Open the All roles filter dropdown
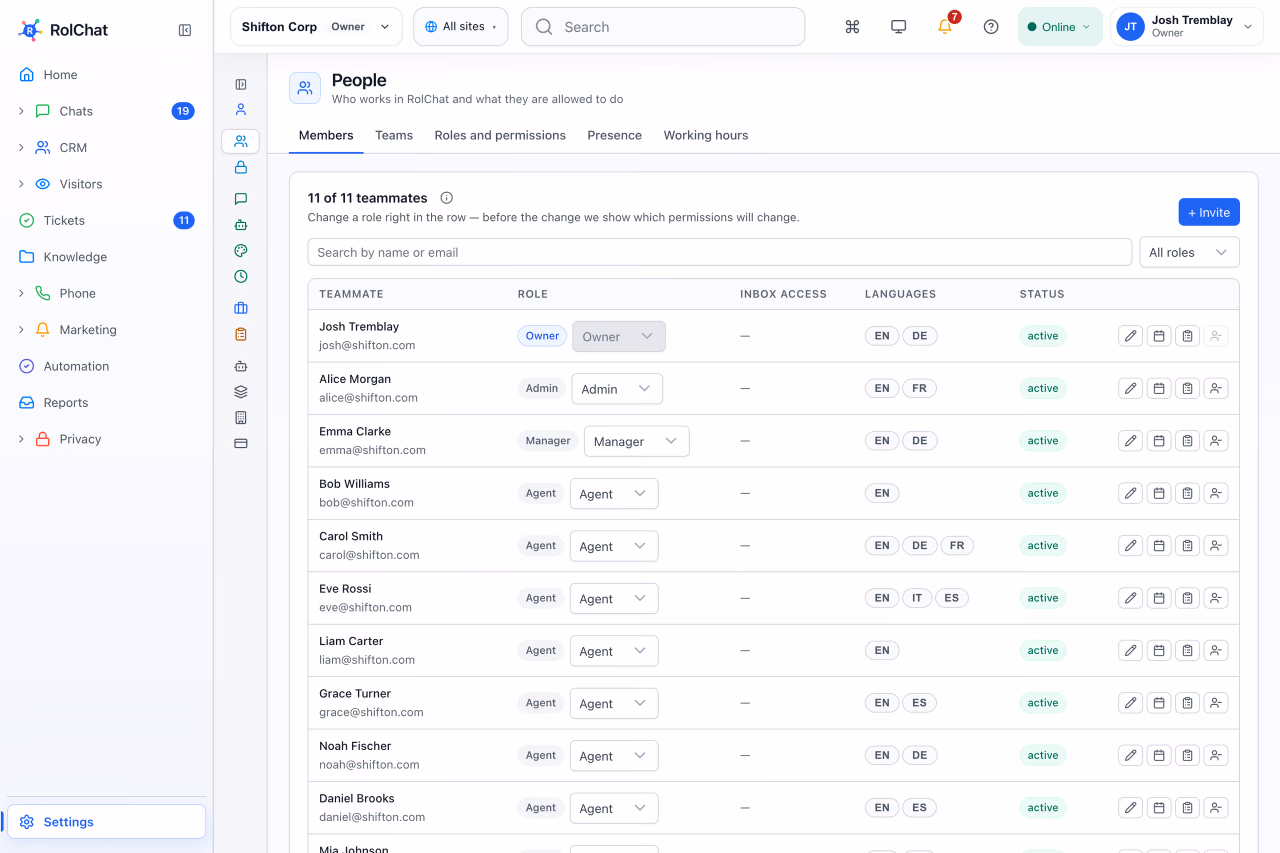This screenshot has height=853, width=1280. tap(1189, 252)
